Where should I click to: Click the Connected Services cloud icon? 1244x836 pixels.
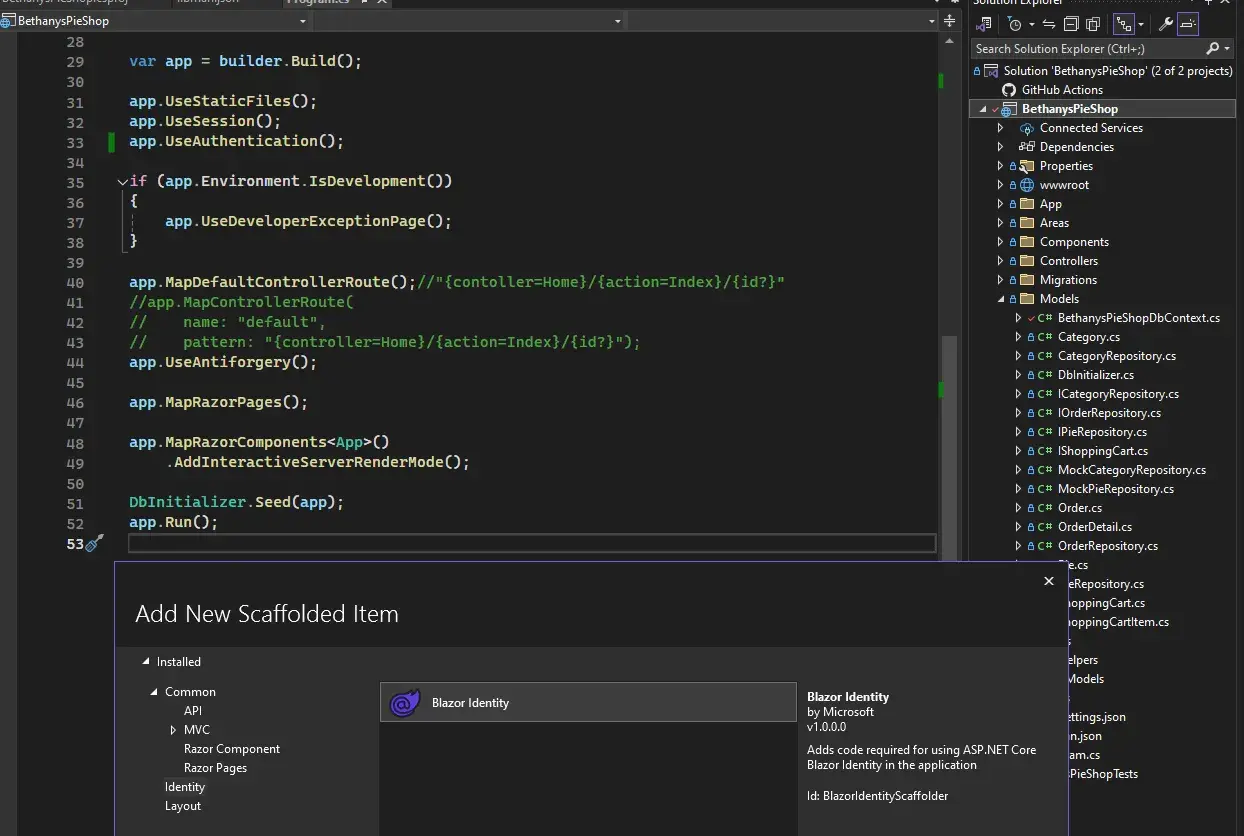[x=1026, y=128]
